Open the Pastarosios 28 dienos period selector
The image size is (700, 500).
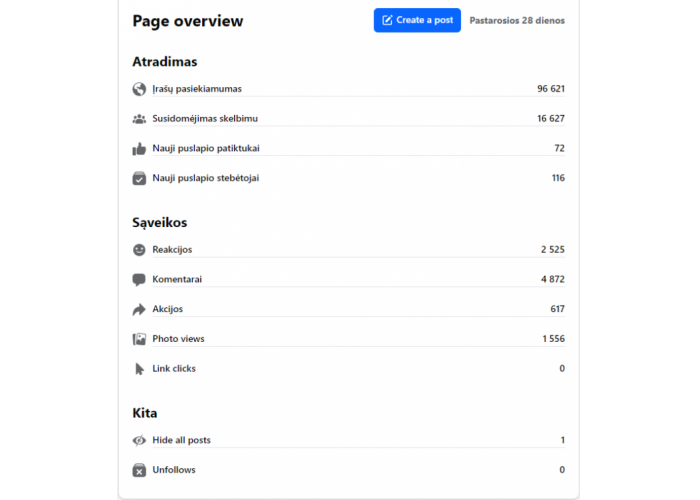point(517,21)
